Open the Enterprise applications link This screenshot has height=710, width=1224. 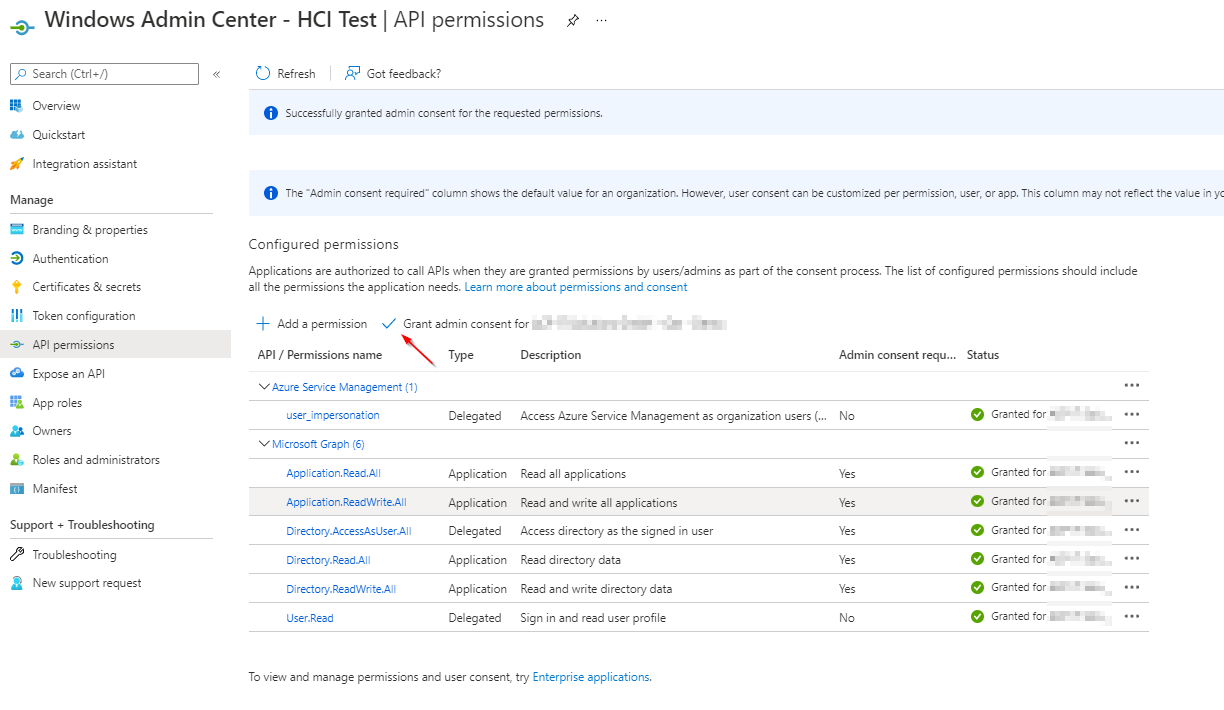click(591, 677)
